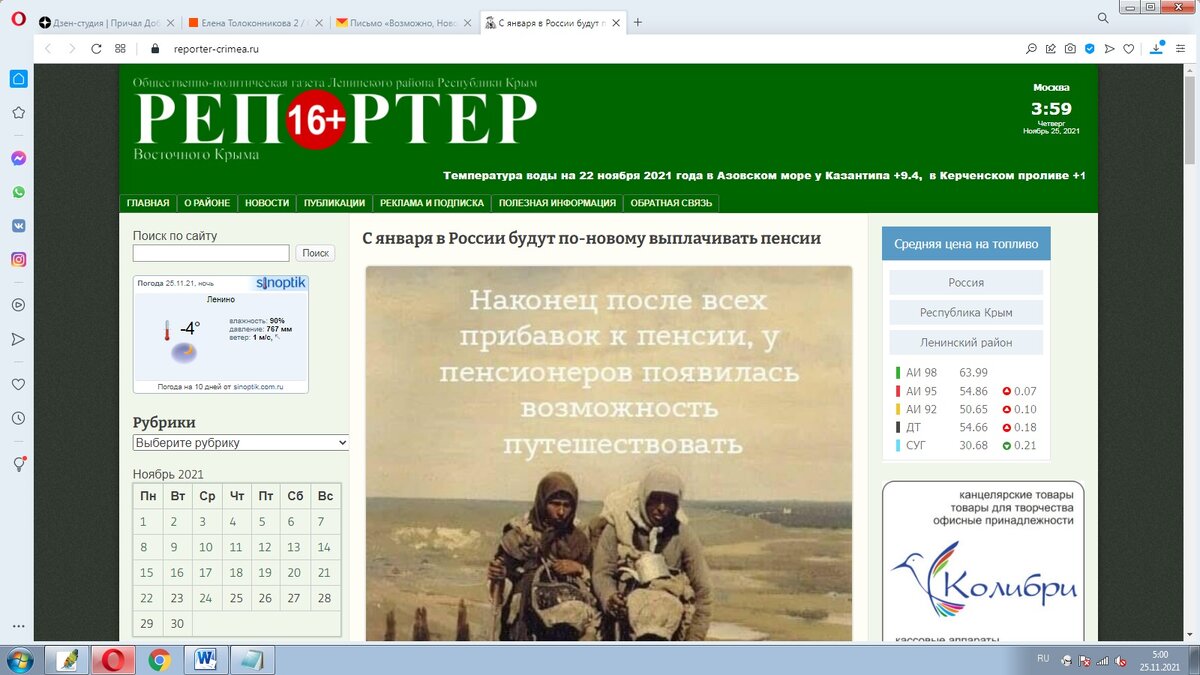The height and width of the screenshot is (675, 1200).
Task: Open РЕКЛАМА И ПОДПИСКА menu item
Action: click(432, 203)
